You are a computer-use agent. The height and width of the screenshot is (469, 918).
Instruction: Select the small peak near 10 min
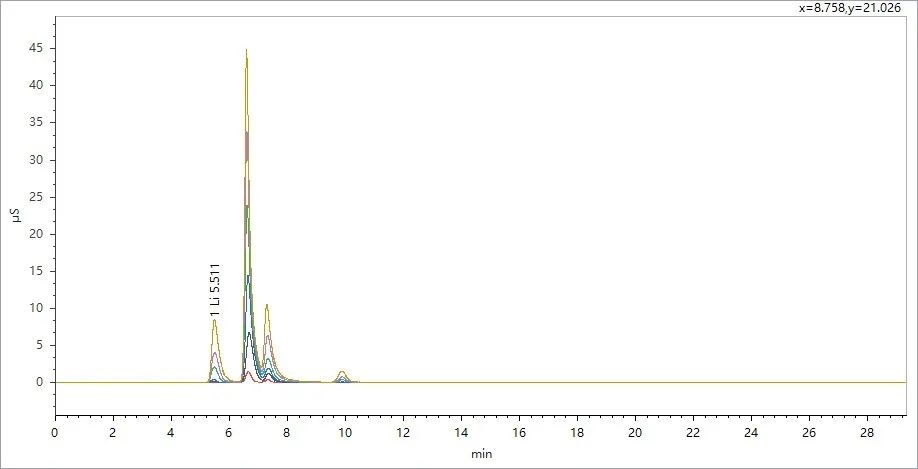342,372
